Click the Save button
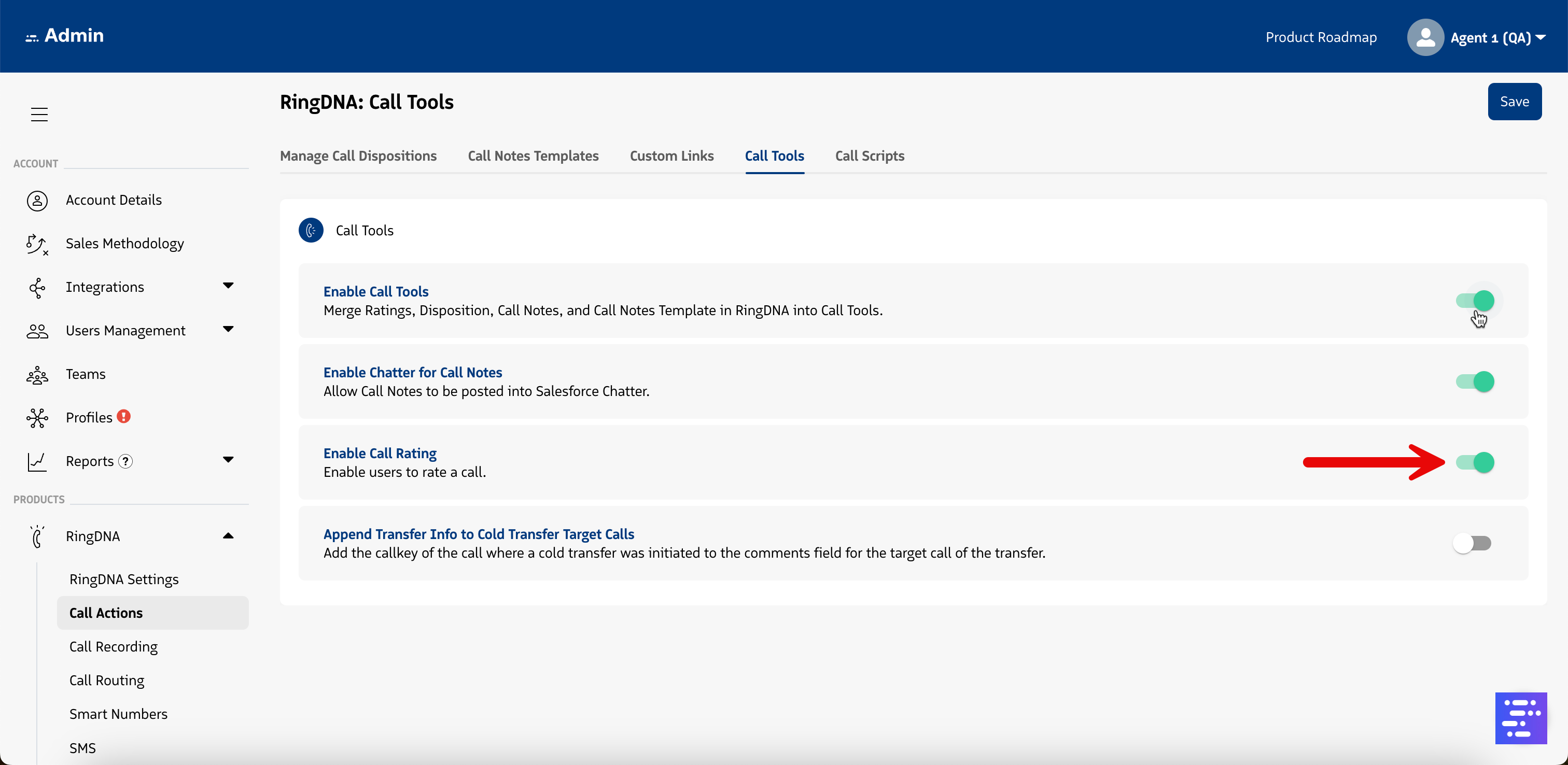Screen dimensions: 1568x765 coord(1514,102)
